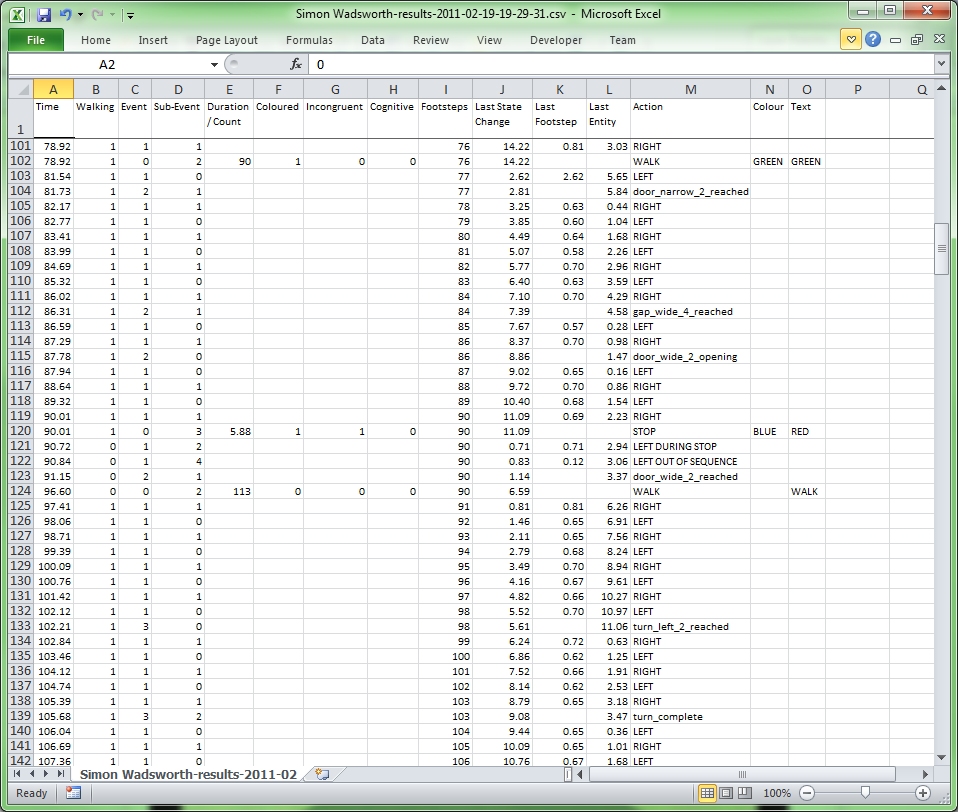The image size is (958, 812).
Task: Expand the formula bar
Action: click(x=941, y=64)
